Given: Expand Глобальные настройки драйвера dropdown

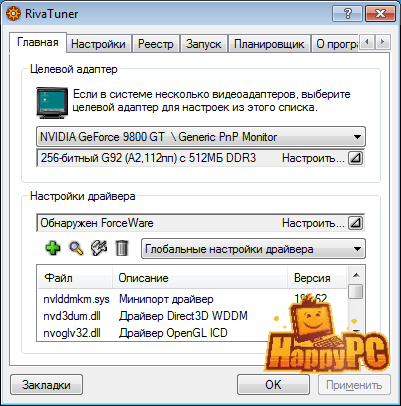Looking at the screenshot, I should coord(253,249).
